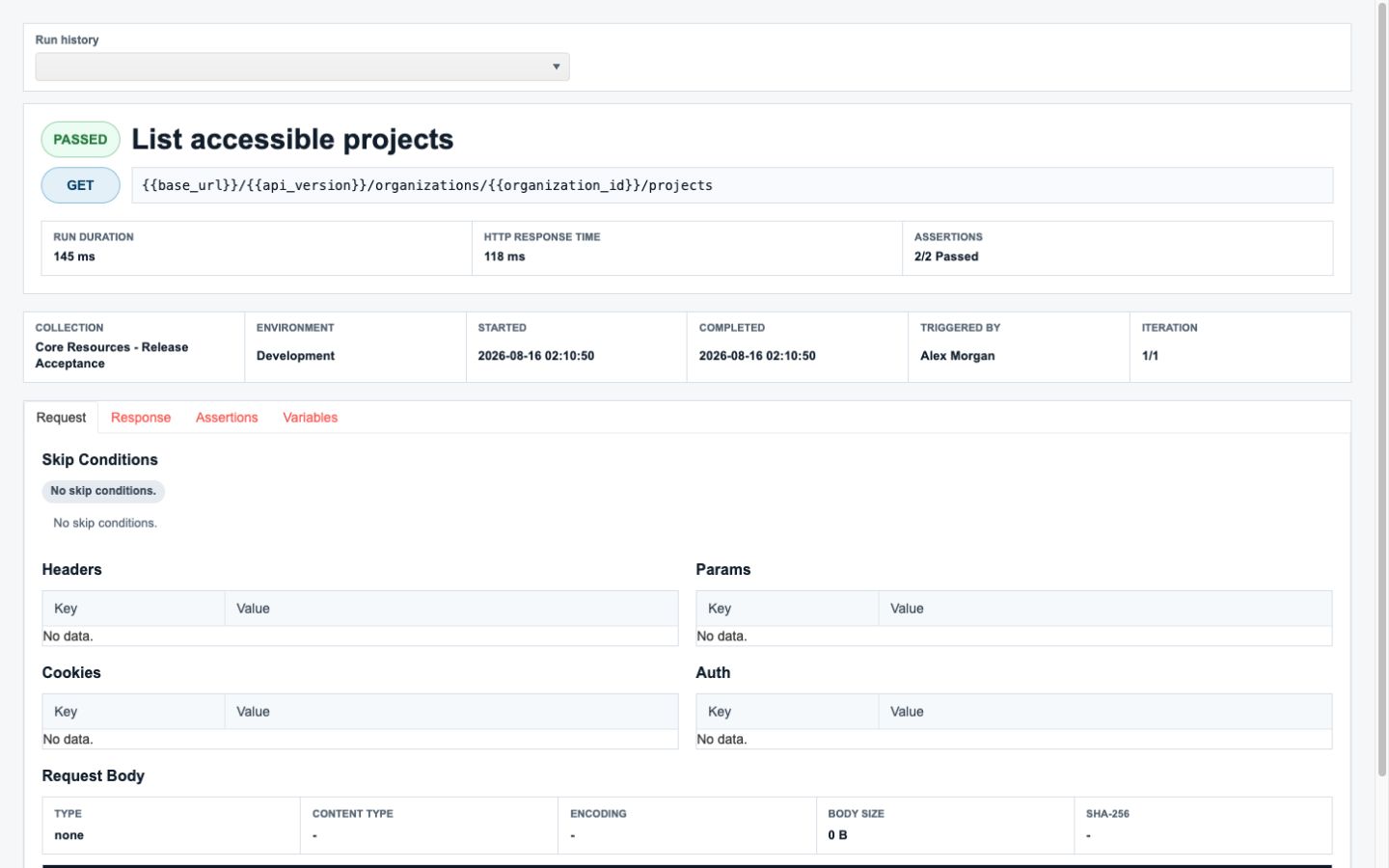Image resolution: width=1389 pixels, height=868 pixels.
Task: Click the 'Headers' section heading
Action: pyautogui.click(x=71, y=570)
